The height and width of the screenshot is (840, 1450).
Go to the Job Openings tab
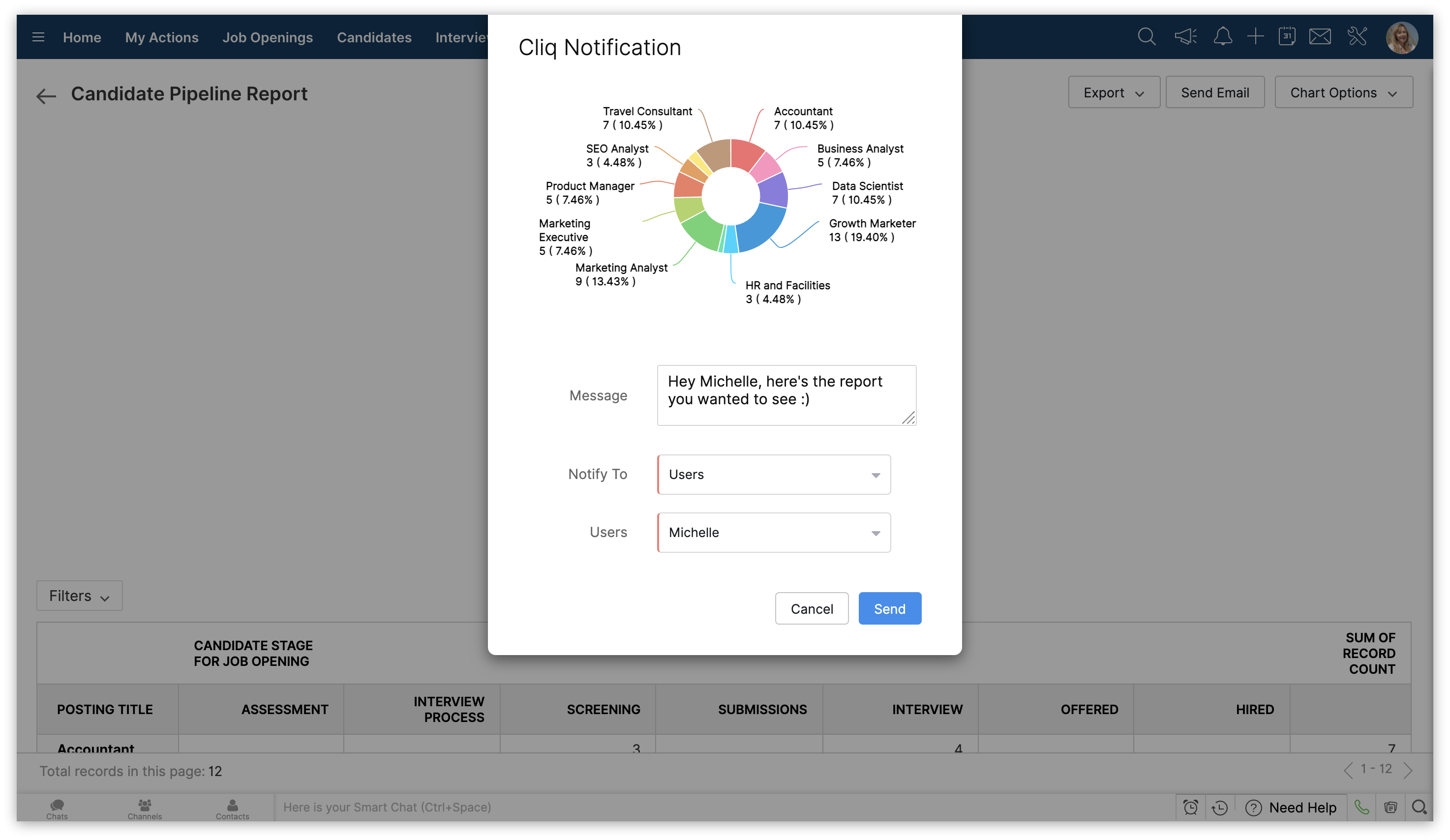[x=268, y=37]
